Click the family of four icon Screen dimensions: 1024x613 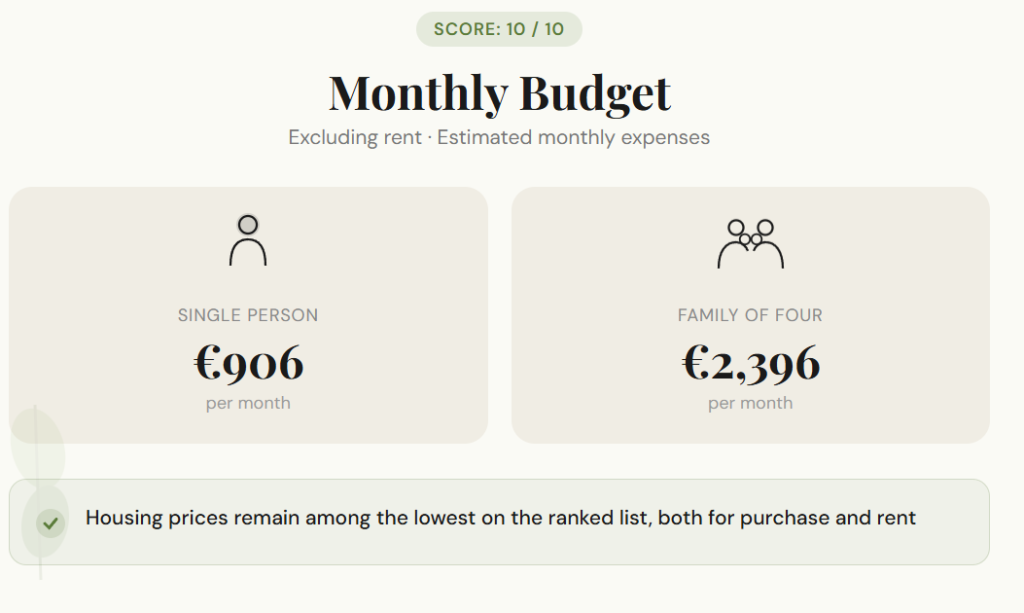pos(750,243)
